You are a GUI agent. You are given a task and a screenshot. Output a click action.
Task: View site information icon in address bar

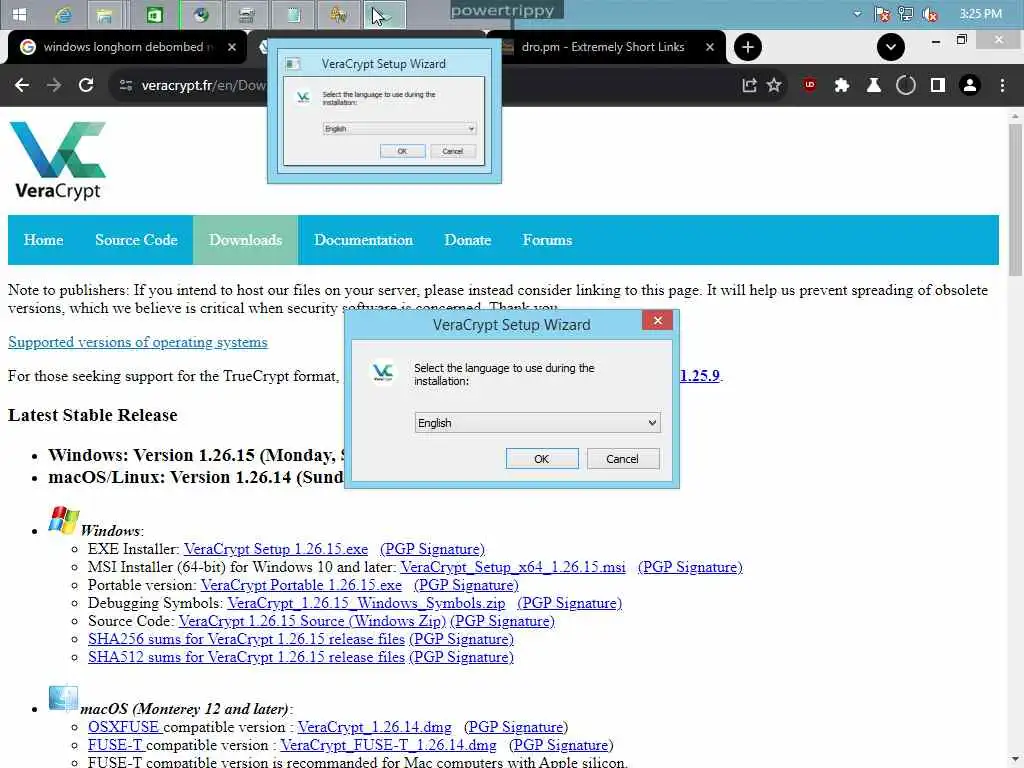pos(126,85)
